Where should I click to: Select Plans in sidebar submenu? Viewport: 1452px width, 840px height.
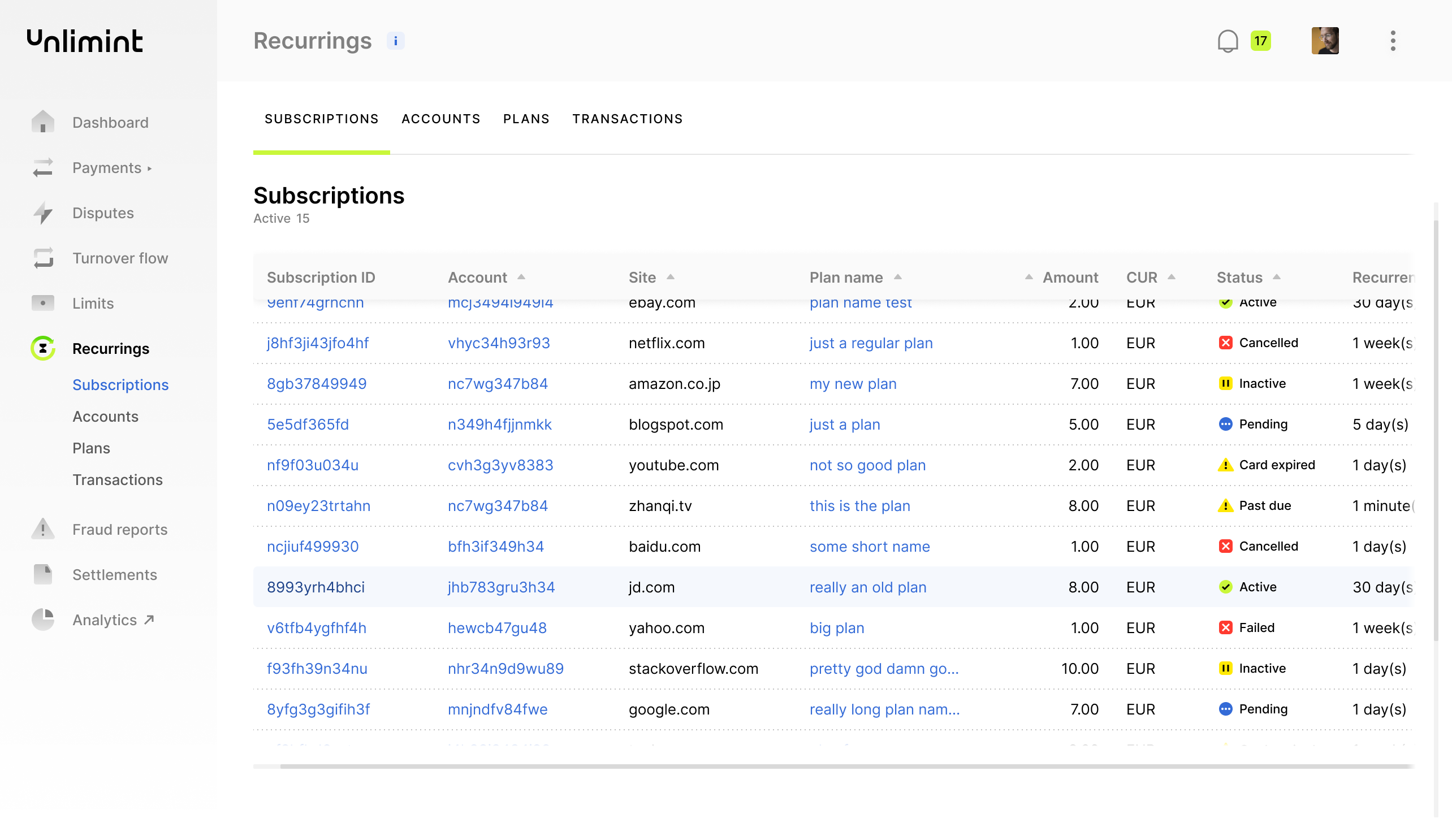click(x=91, y=448)
